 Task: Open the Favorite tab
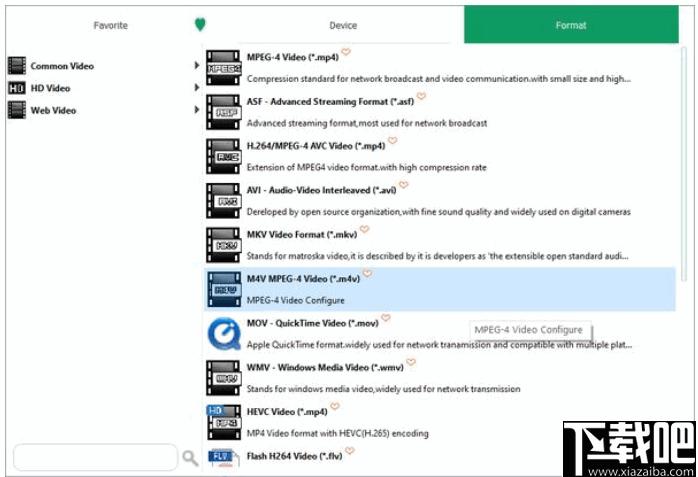[x=110, y=25]
